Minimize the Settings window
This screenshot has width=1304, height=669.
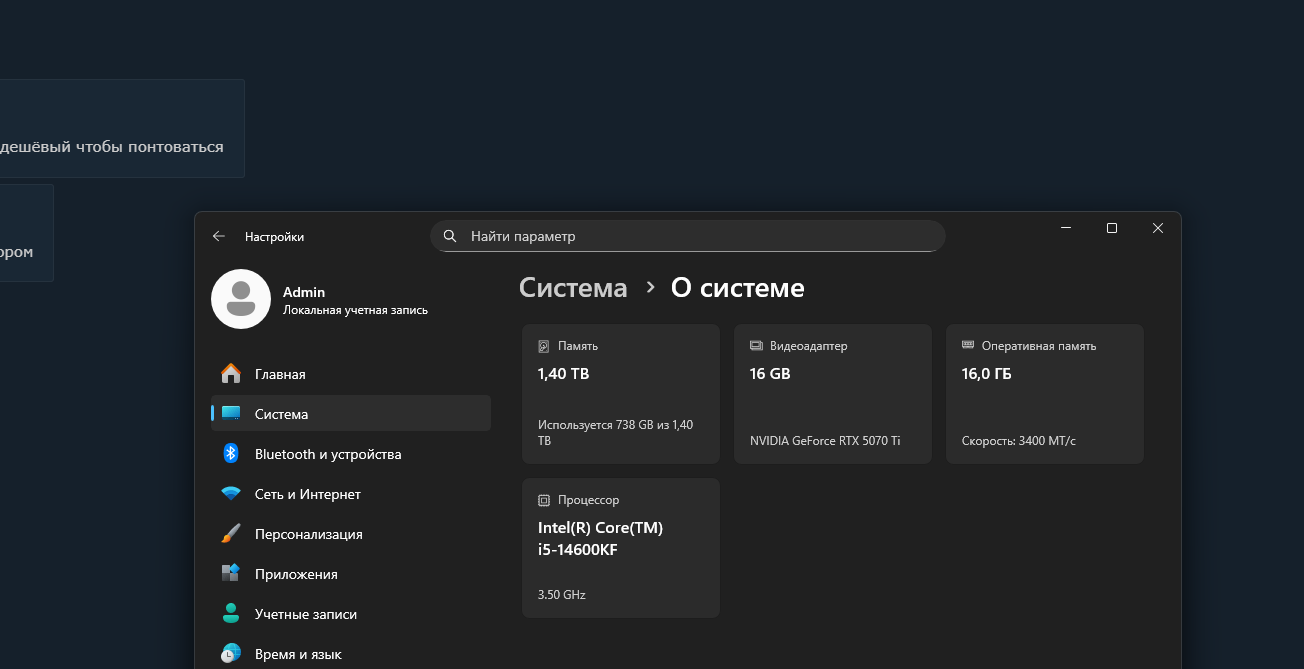(x=1065, y=229)
